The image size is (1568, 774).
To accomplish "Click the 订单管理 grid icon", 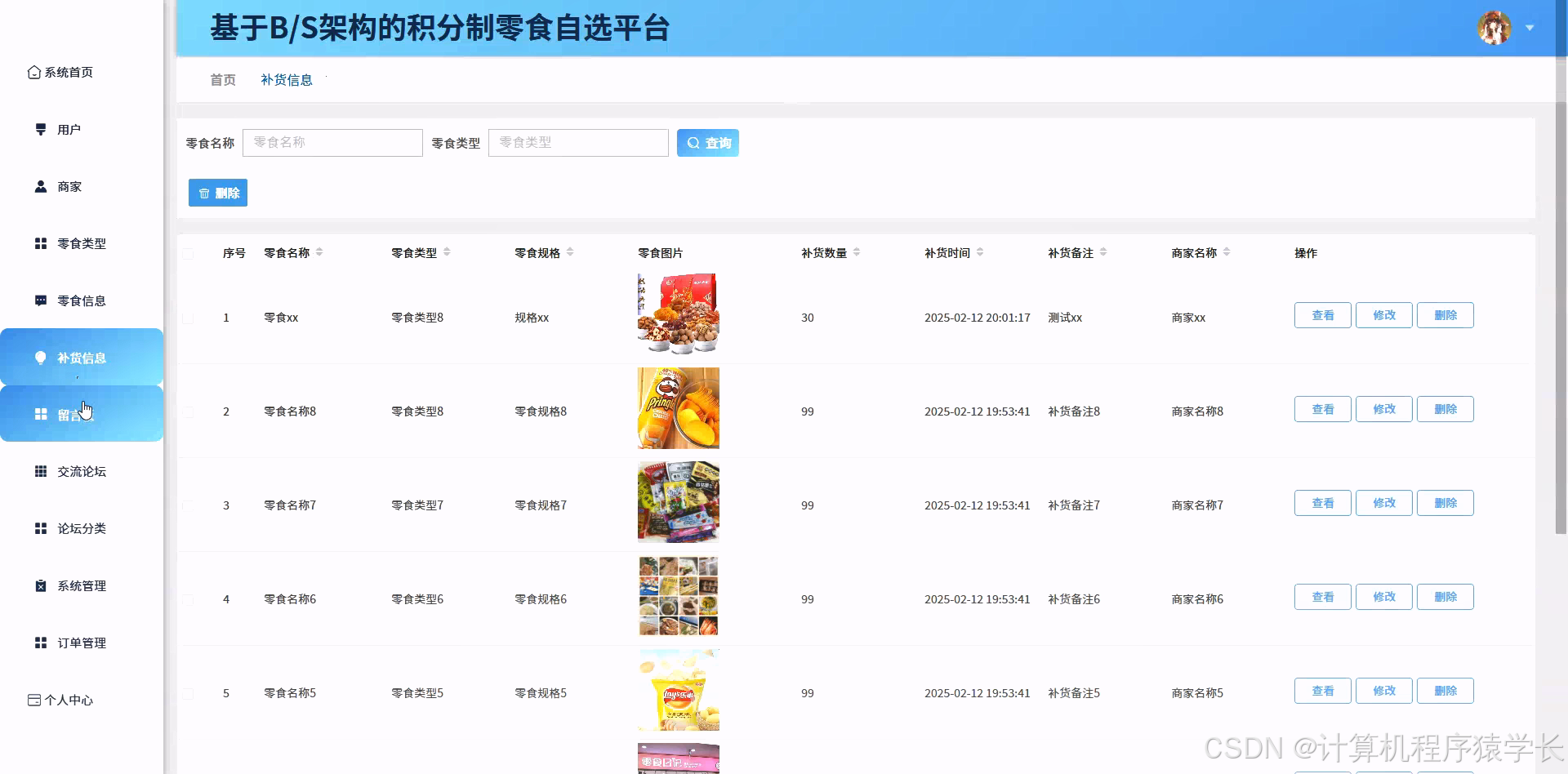I will click(41, 643).
